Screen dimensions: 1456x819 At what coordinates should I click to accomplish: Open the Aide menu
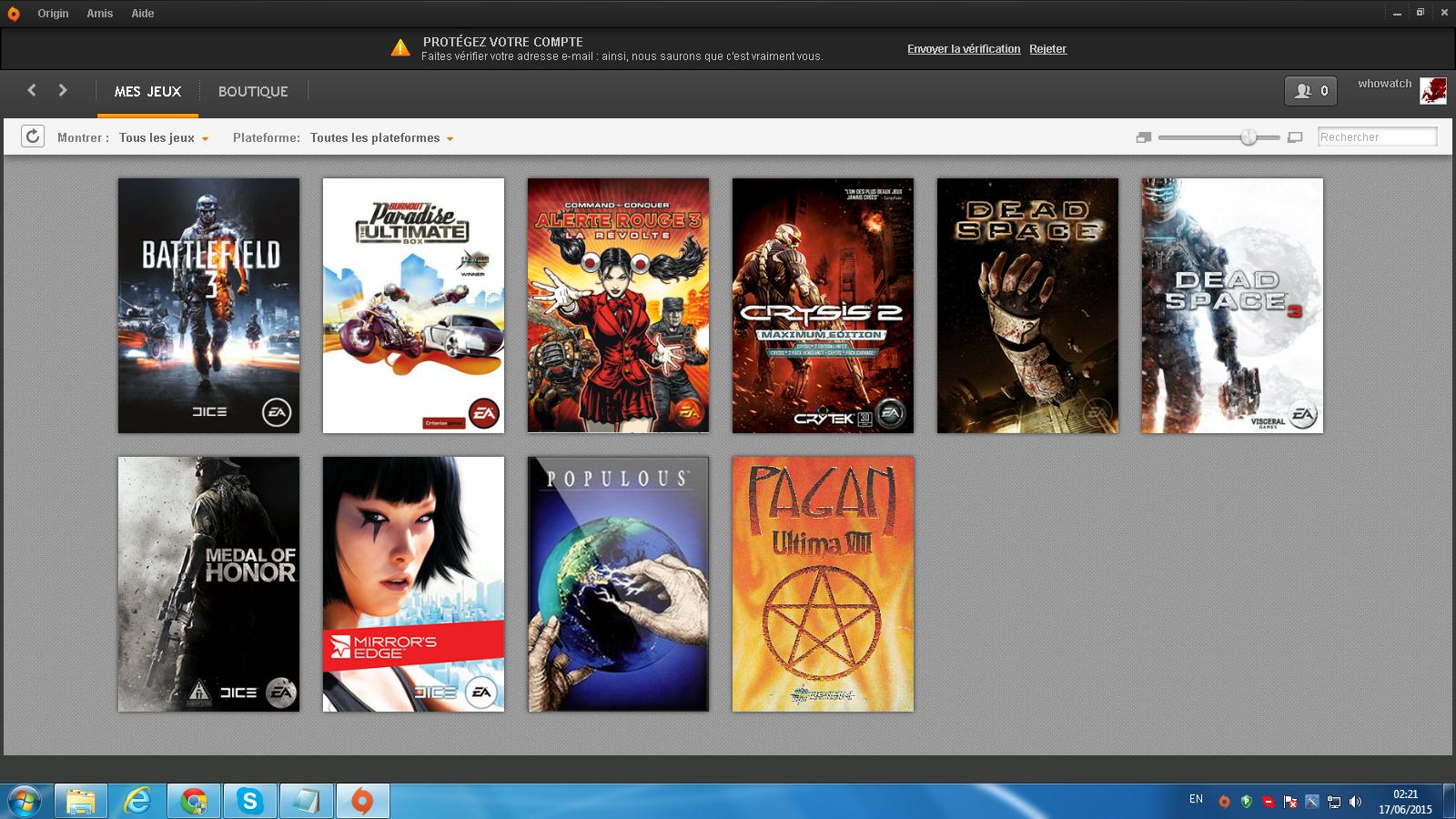tap(143, 14)
